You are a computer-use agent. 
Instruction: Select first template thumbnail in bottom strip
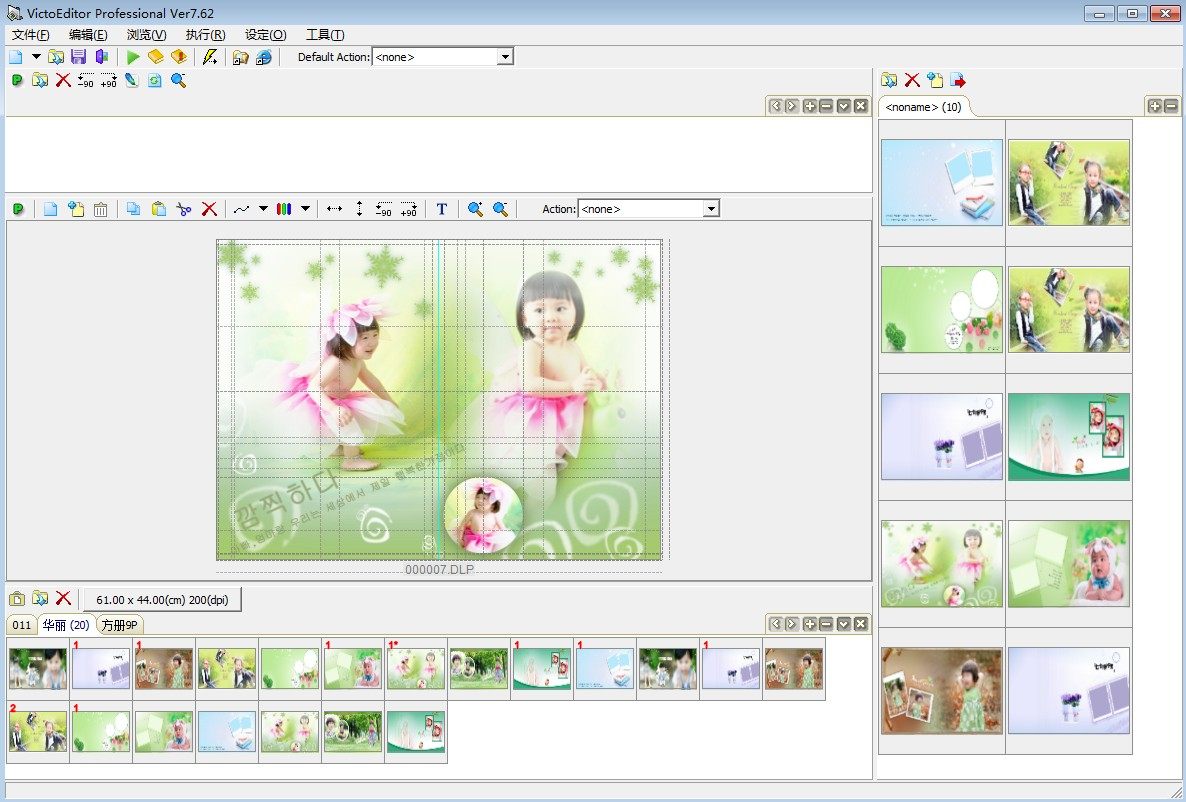(x=38, y=669)
